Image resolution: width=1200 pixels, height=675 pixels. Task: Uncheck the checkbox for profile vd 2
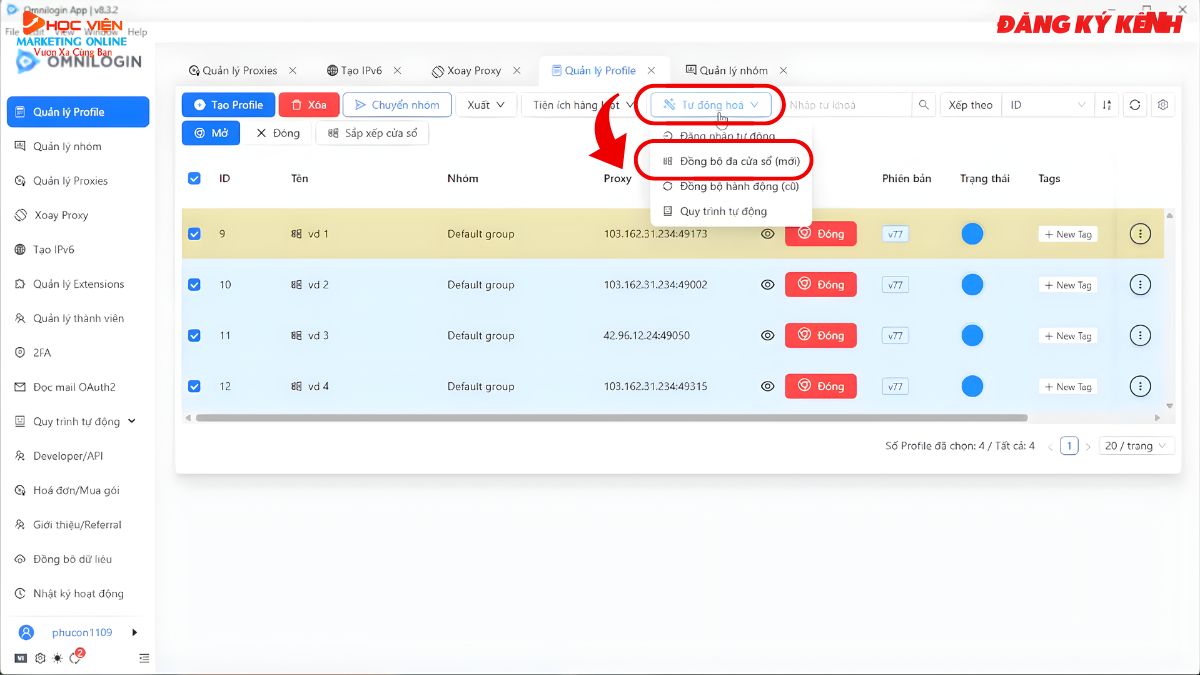click(x=194, y=285)
